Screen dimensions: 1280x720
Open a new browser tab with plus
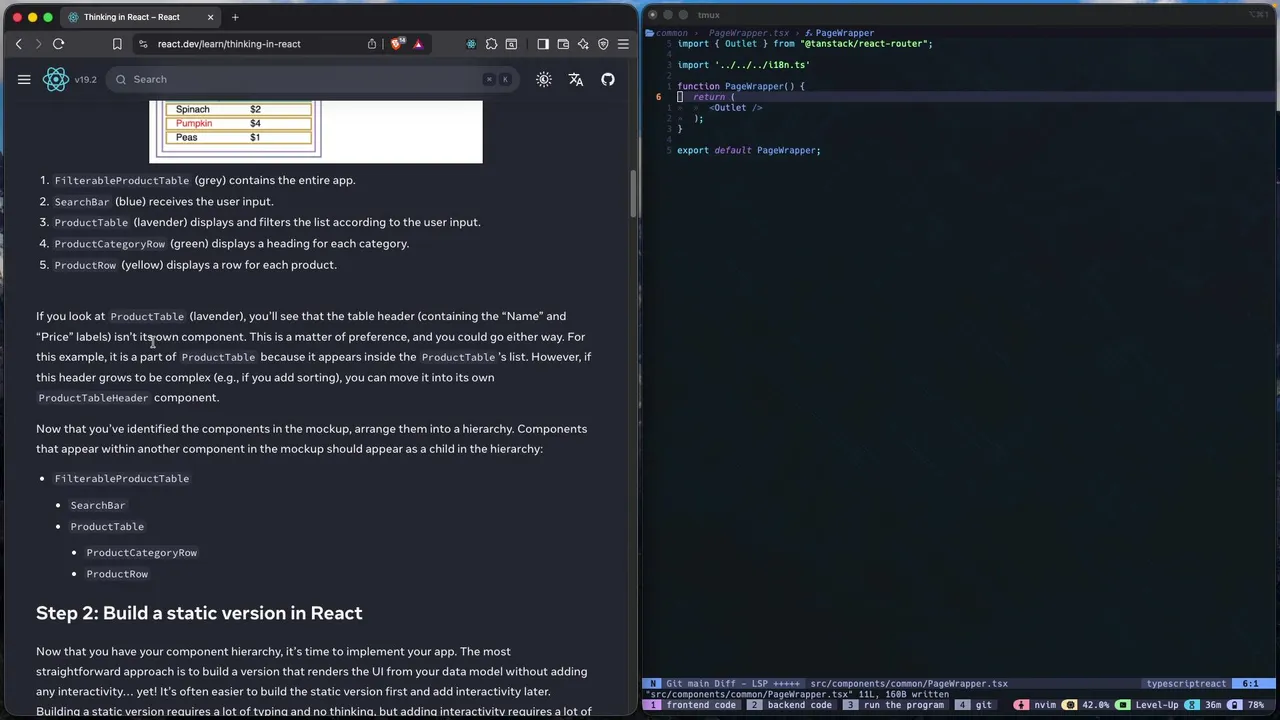click(x=235, y=17)
